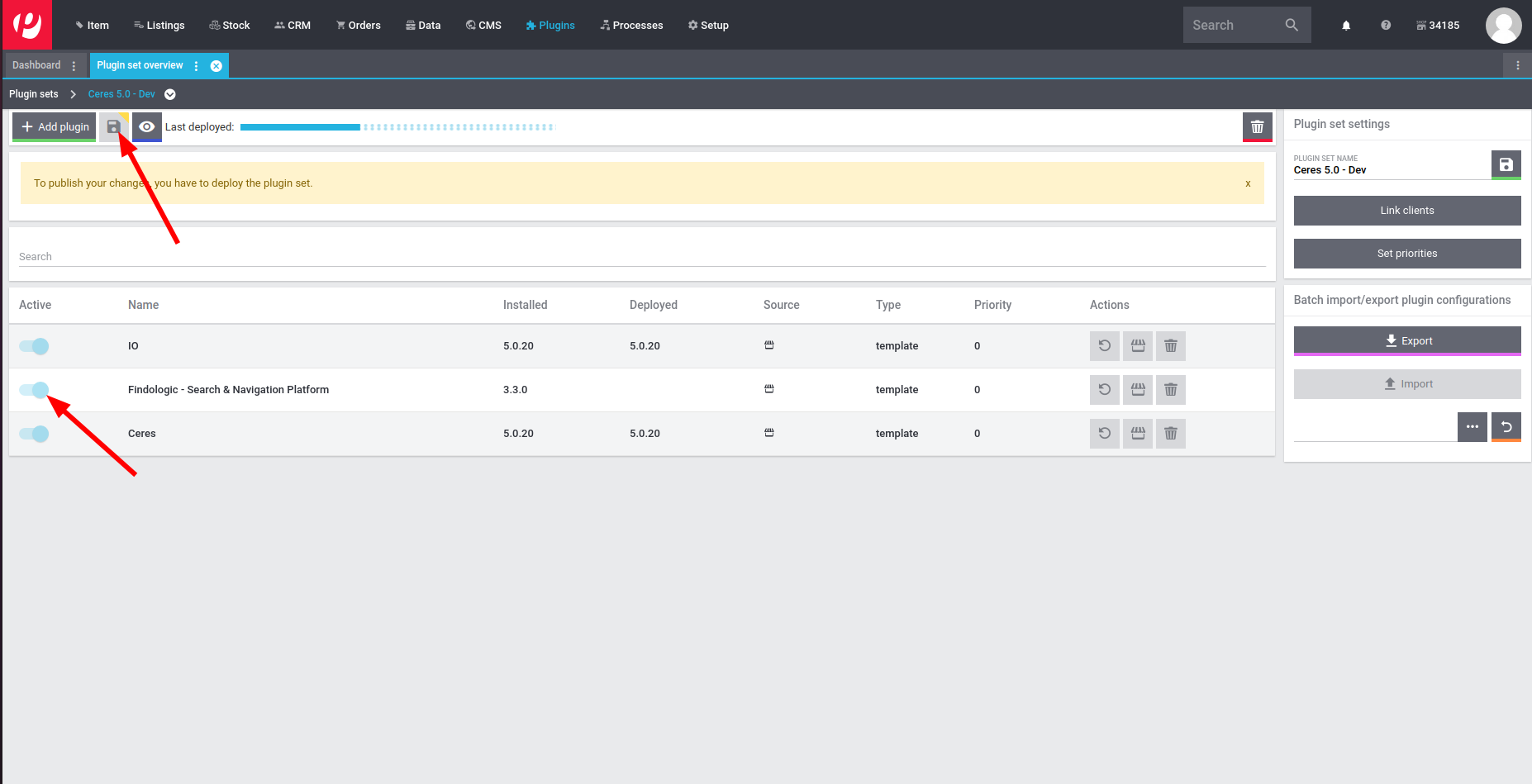The width and height of the screenshot is (1532, 784).
Task: Click the Installed version 3.3.0 cell
Action: tap(515, 390)
